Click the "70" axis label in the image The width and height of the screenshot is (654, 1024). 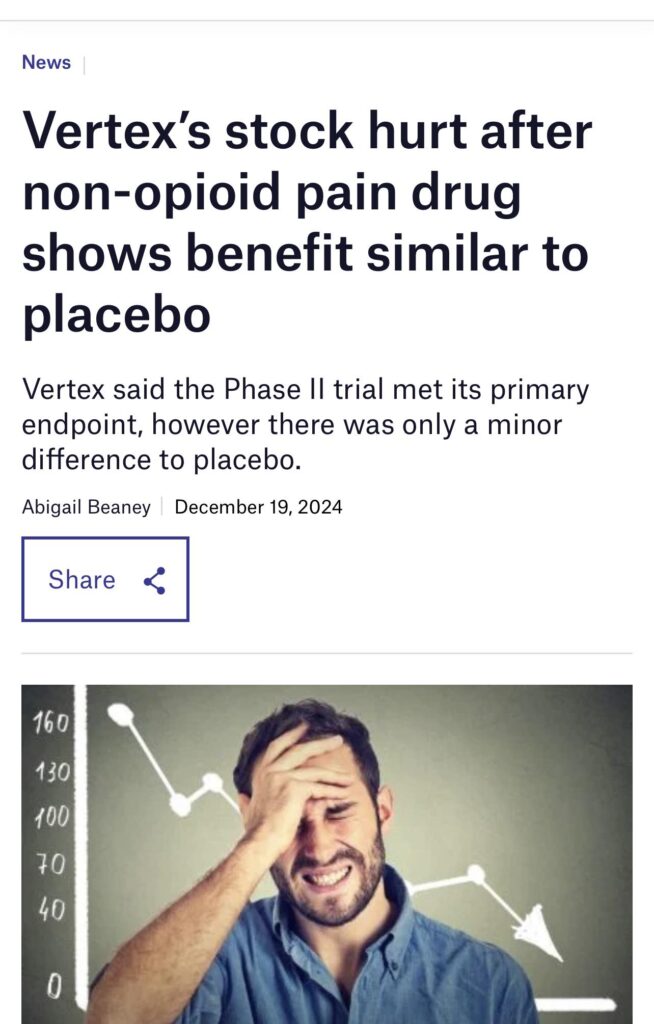pyautogui.click(x=50, y=864)
